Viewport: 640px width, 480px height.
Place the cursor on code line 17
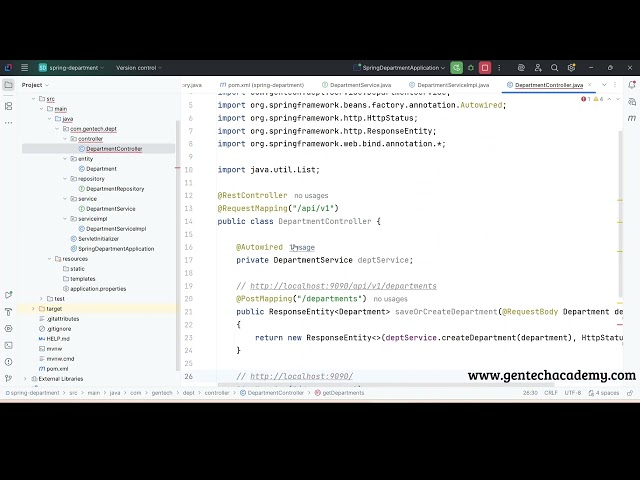pyautogui.click(x=324, y=260)
